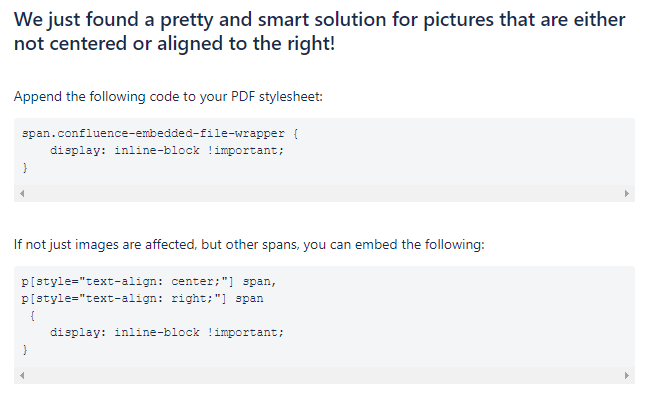Click the text-align: center selector line
Screen dimensions: 648x398
149,281
